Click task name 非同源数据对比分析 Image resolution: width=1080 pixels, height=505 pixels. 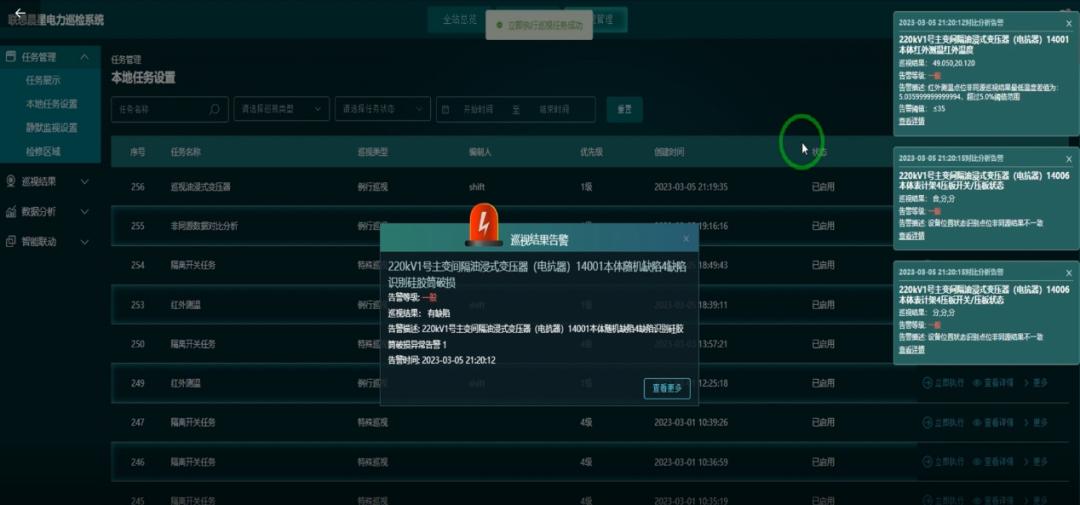coord(205,226)
